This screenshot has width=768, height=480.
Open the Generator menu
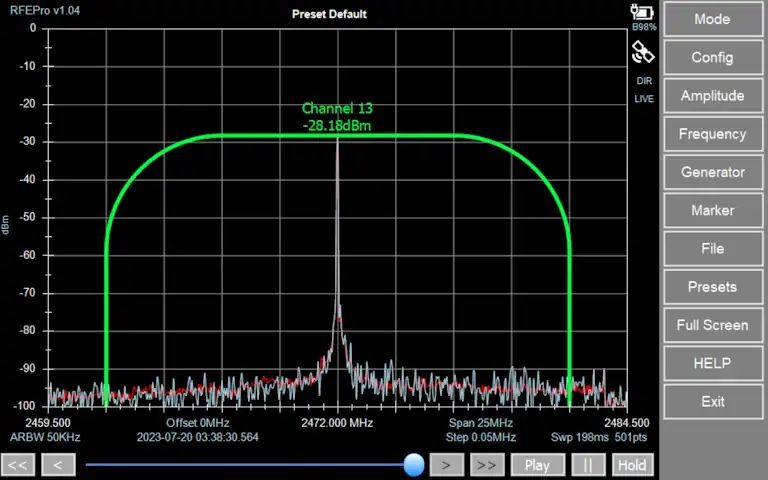click(712, 172)
